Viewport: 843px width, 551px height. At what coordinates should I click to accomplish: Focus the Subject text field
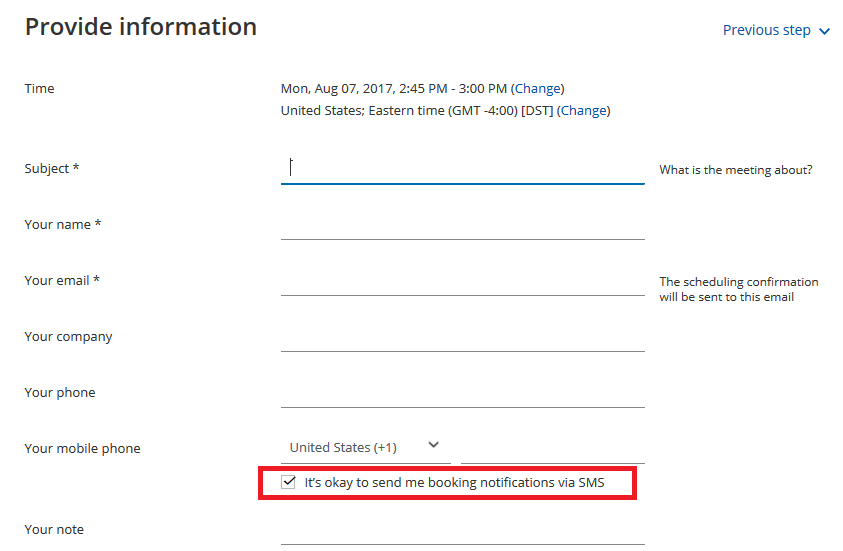point(462,168)
